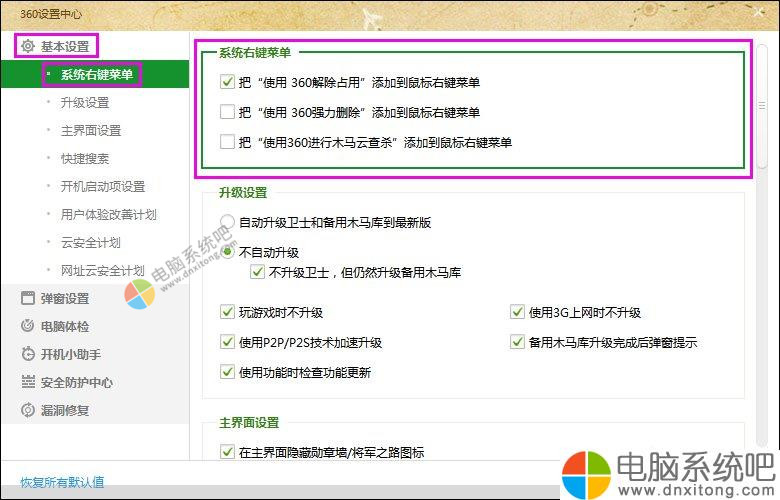Toggle 使用3G上网时不升级 checkbox
Image resolution: width=780 pixels, height=500 pixels.
point(517,312)
